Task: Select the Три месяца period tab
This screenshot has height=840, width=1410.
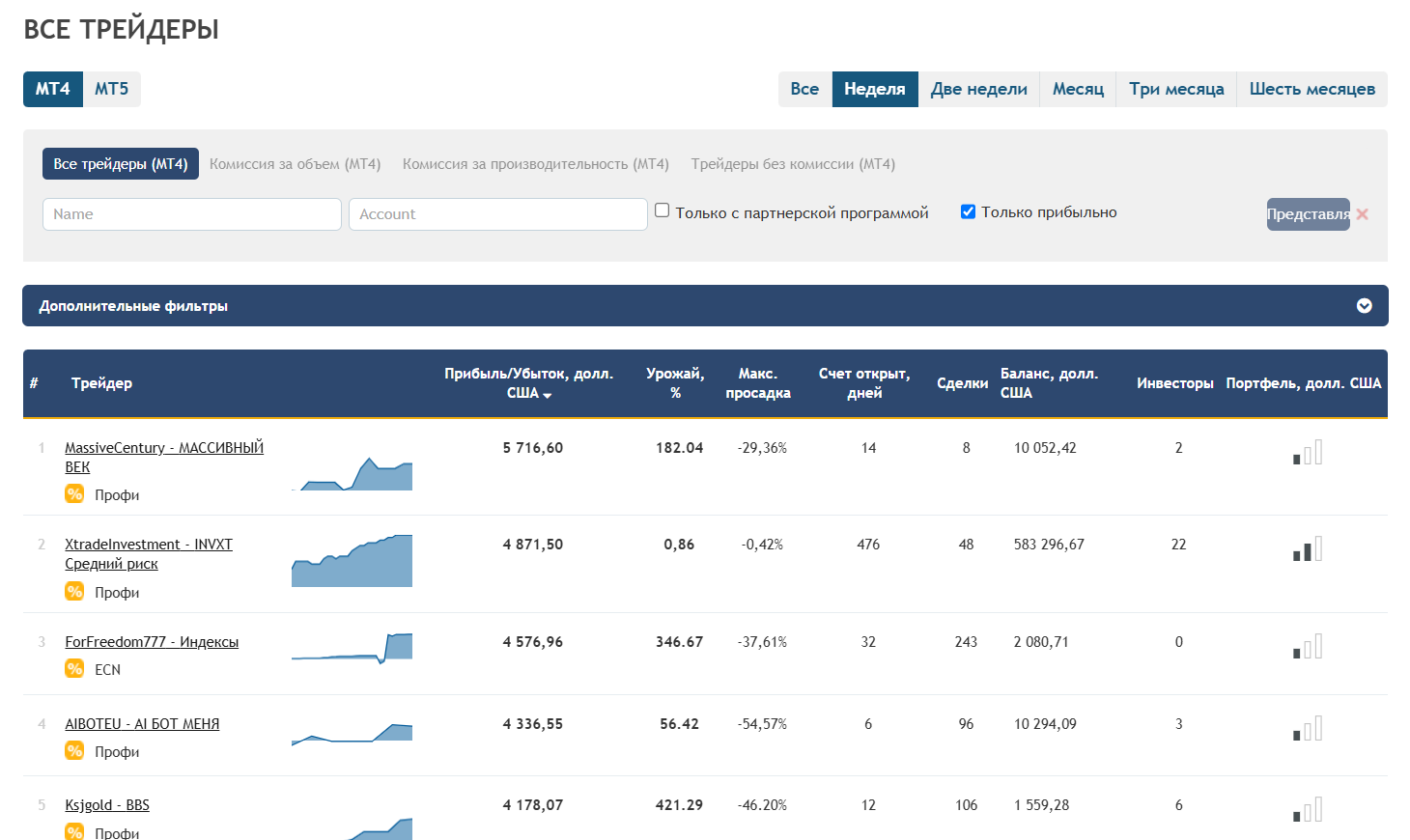Action: click(1176, 89)
